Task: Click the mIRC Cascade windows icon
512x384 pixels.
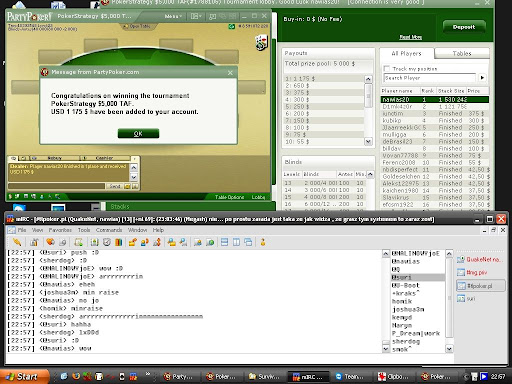Action: (248, 242)
